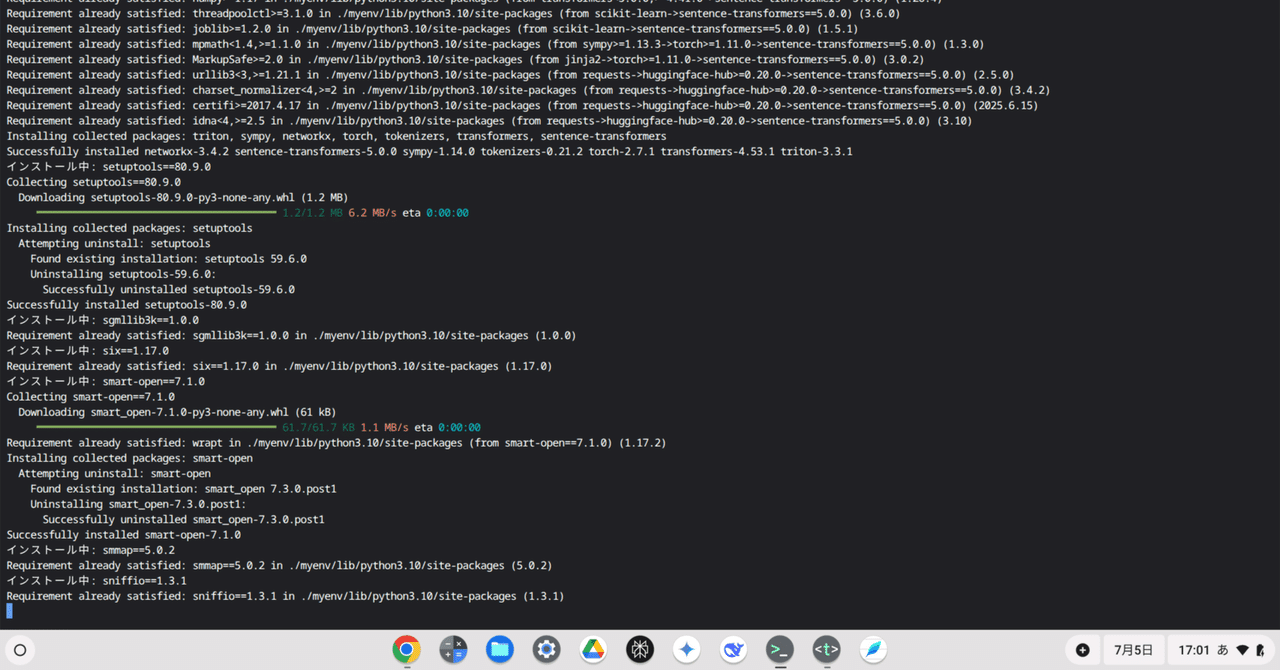1280x670 pixels.
Task: Open the Comet feather-icon browser
Action: (x=873, y=649)
